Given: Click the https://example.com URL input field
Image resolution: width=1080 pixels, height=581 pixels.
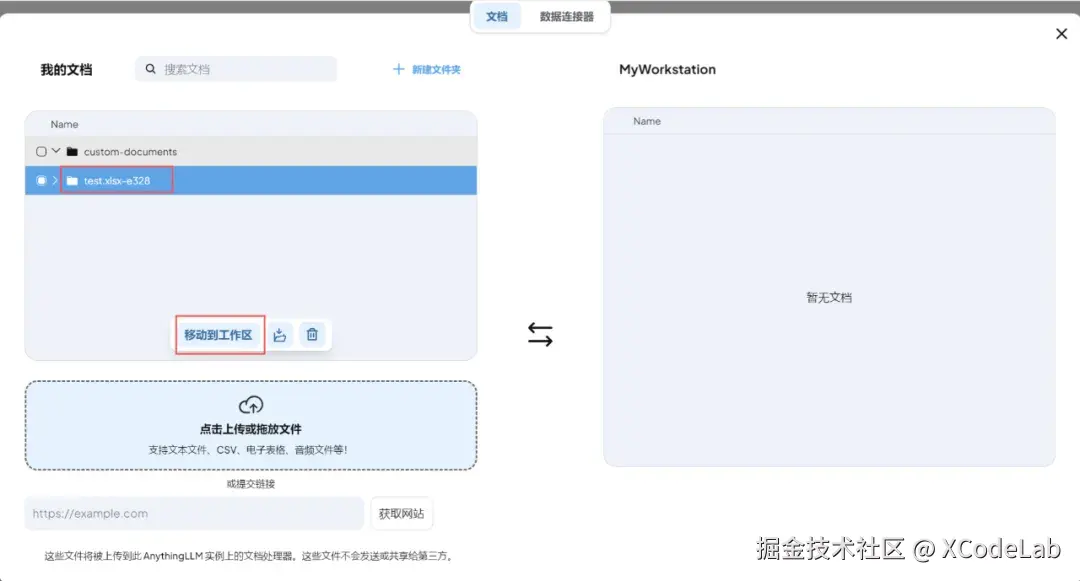Looking at the screenshot, I should click(x=193, y=513).
